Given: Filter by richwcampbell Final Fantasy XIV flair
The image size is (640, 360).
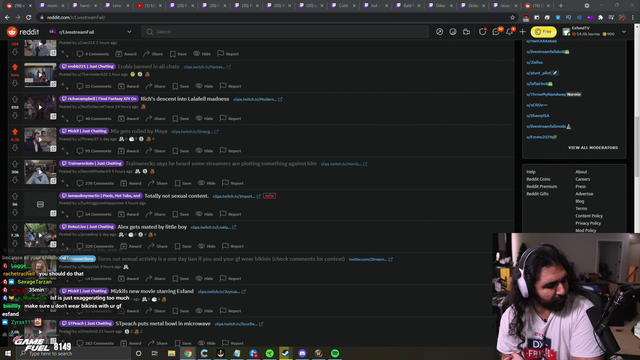Looking at the screenshot, I should 98,99.
